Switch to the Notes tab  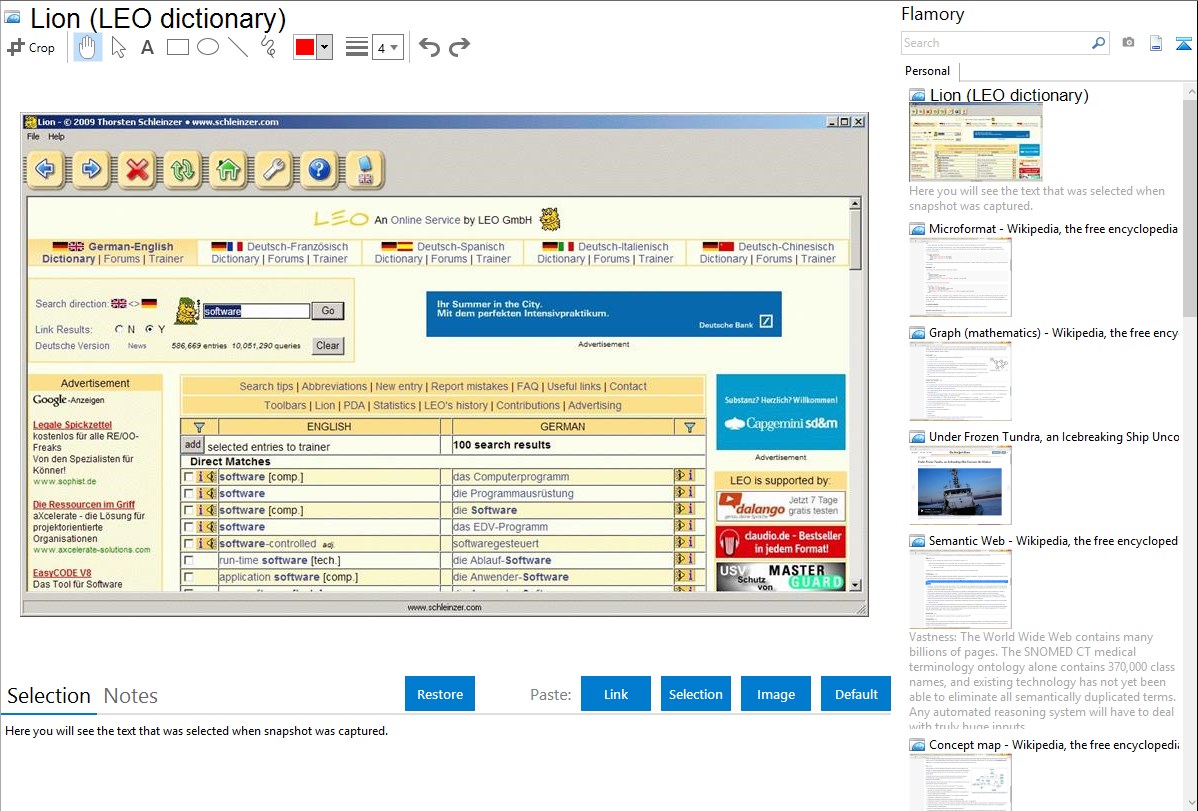pyautogui.click(x=131, y=696)
